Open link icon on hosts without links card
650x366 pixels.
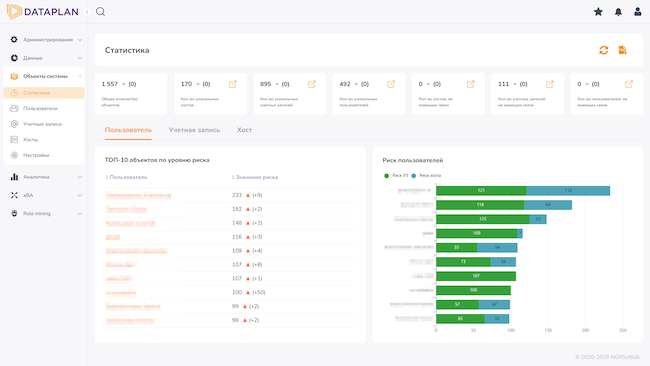[471, 84]
